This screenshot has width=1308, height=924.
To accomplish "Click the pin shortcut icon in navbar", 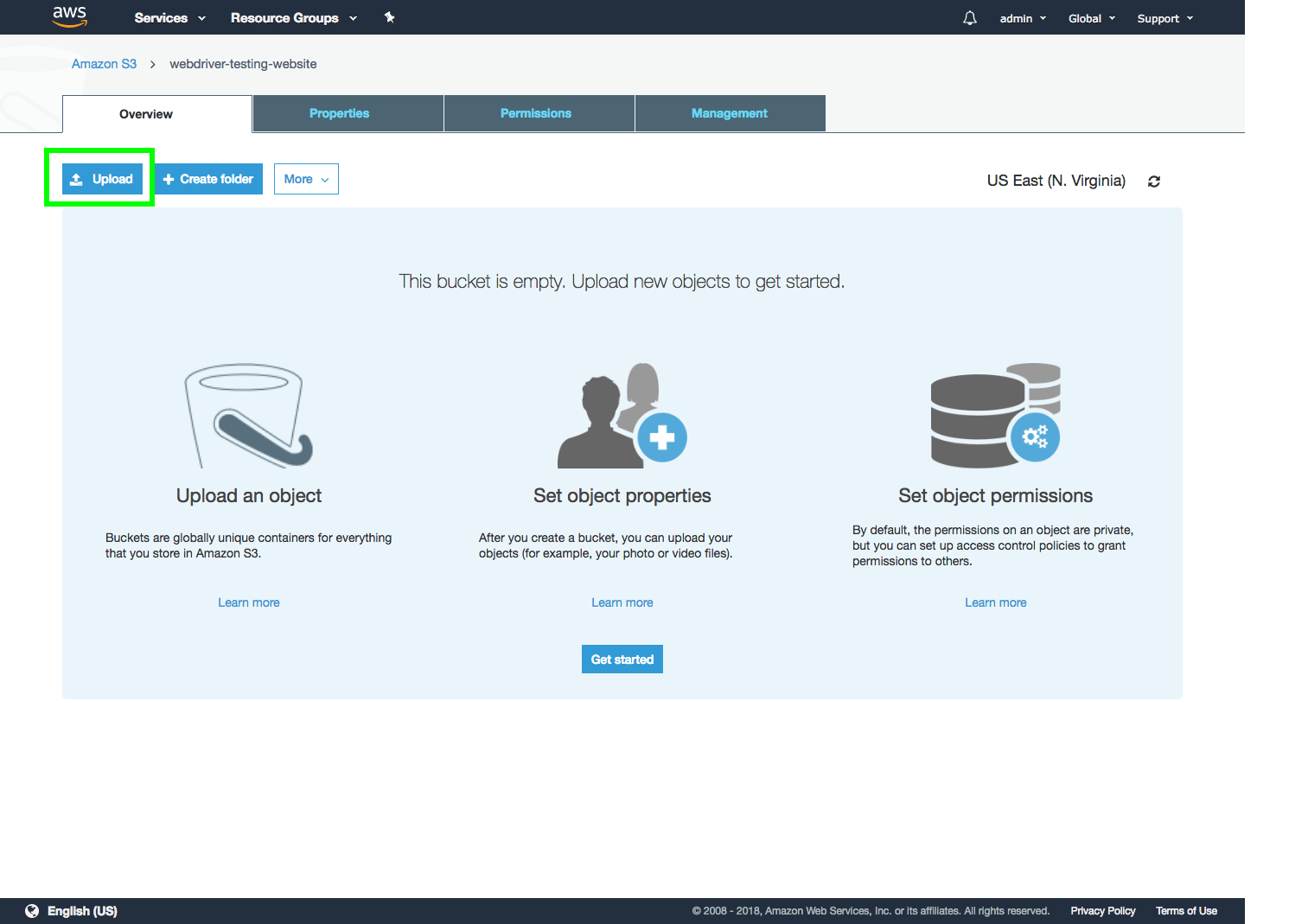I will 390,17.
